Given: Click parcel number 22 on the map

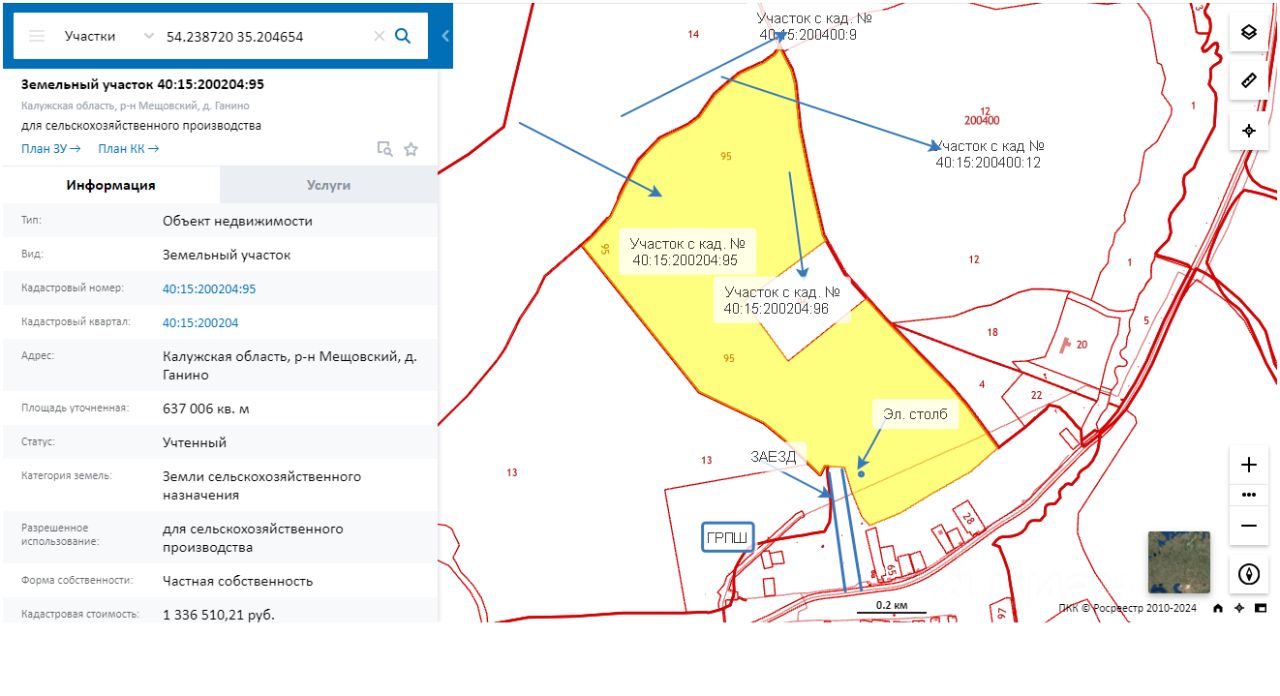Looking at the screenshot, I should (x=1036, y=395).
